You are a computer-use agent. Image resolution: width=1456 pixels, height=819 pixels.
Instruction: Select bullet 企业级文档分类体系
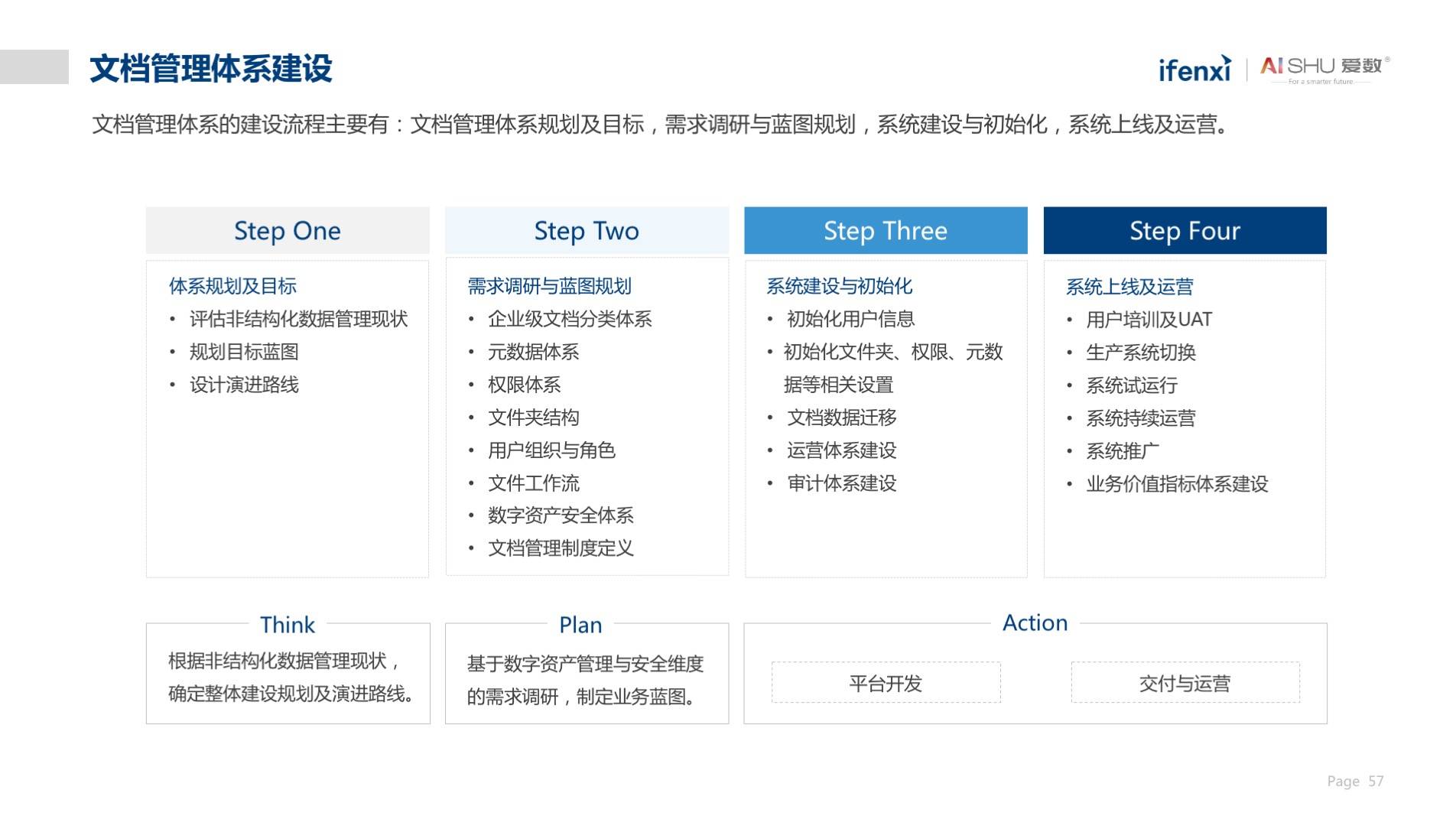570,319
